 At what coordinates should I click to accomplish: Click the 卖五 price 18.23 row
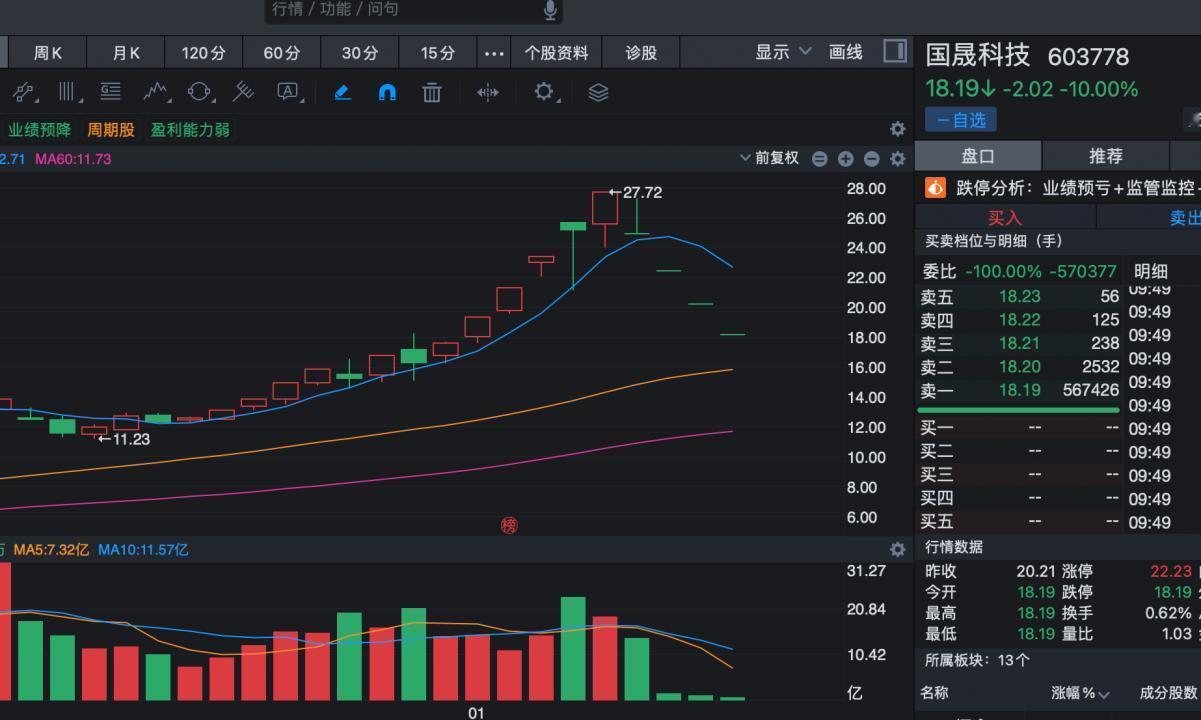[1019, 297]
